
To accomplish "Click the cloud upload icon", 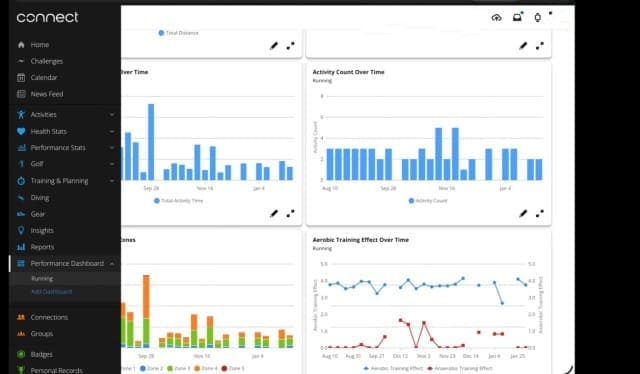I will tap(496, 17).
